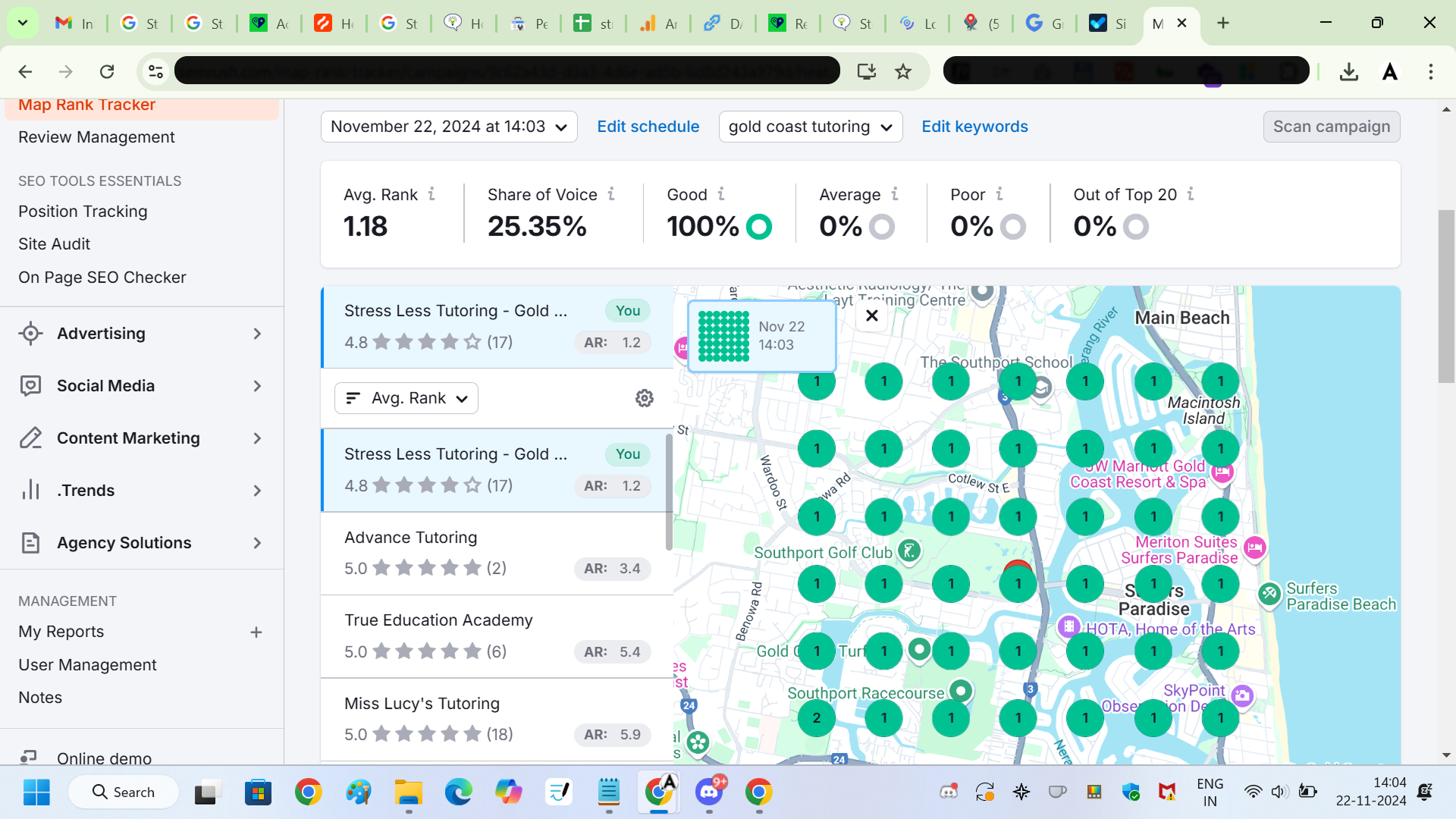The image size is (1456, 819).
Task: Click the rank 2 map pin marker
Action: coord(816,718)
